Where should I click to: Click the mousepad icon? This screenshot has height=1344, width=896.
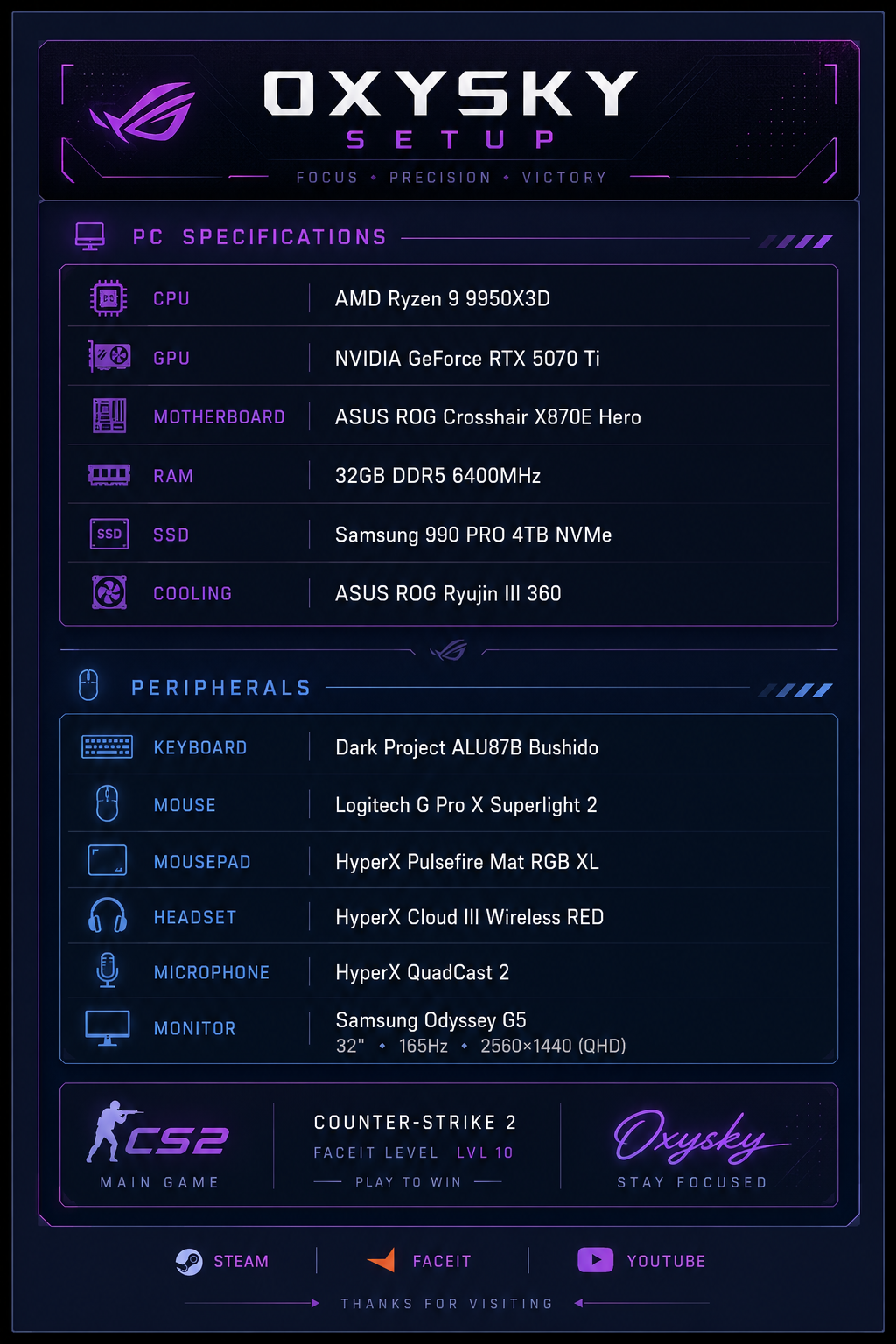click(108, 860)
